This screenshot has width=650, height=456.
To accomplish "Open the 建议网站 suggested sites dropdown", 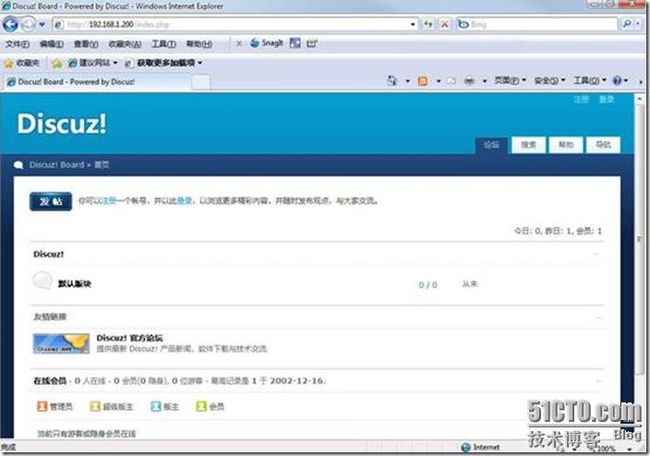I will pyautogui.click(x=93, y=63).
